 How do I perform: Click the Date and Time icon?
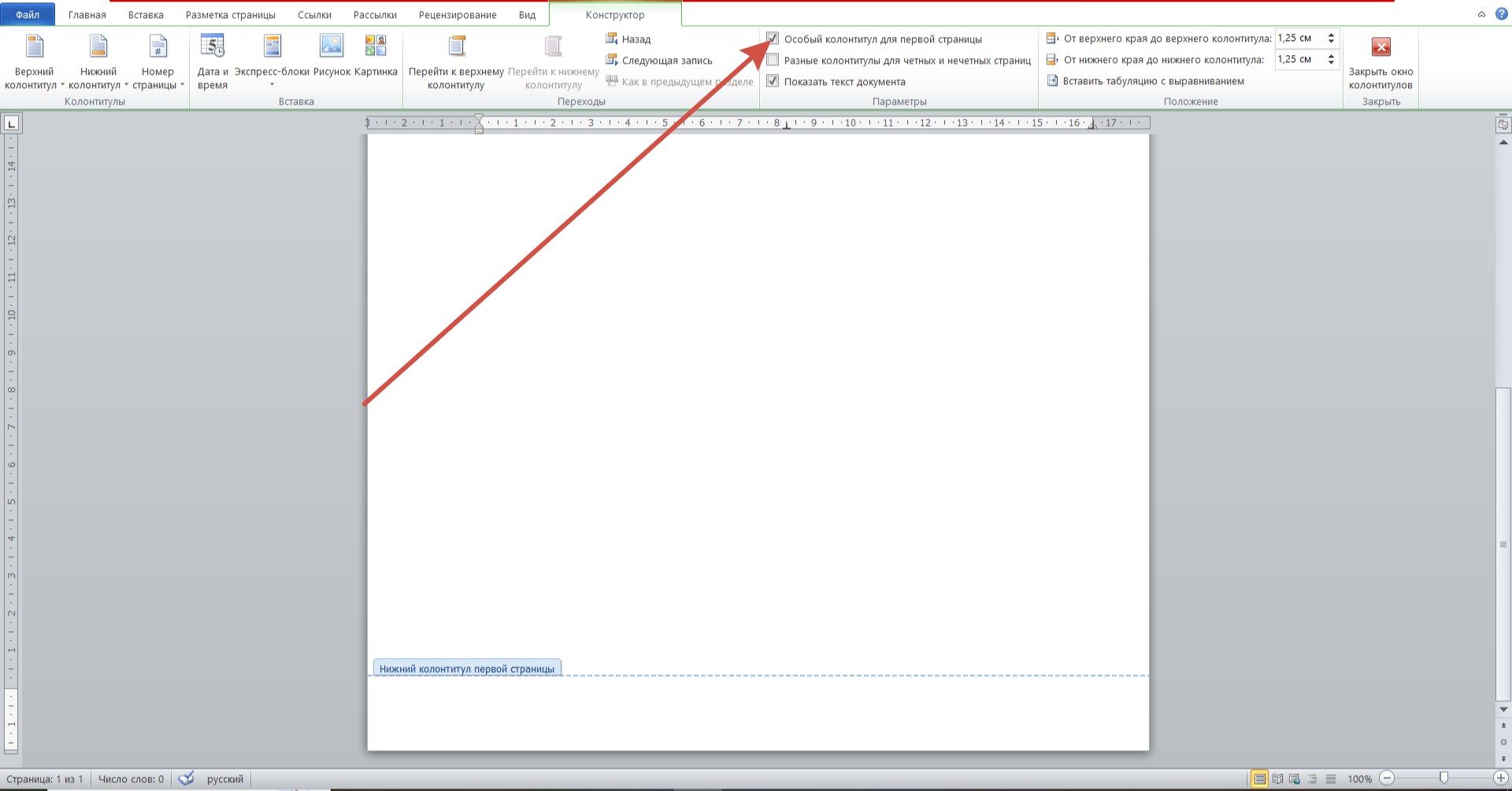tap(213, 47)
